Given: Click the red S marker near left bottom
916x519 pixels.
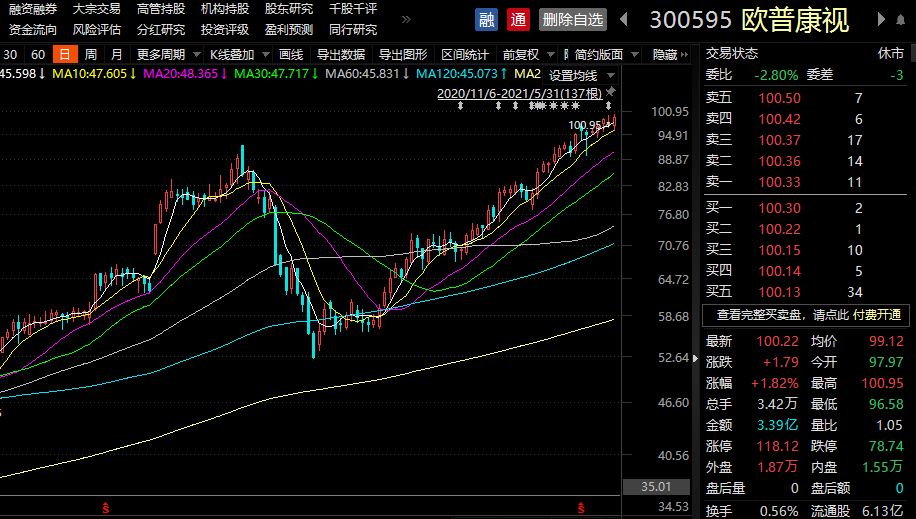Looking at the screenshot, I should (x=106, y=508).
